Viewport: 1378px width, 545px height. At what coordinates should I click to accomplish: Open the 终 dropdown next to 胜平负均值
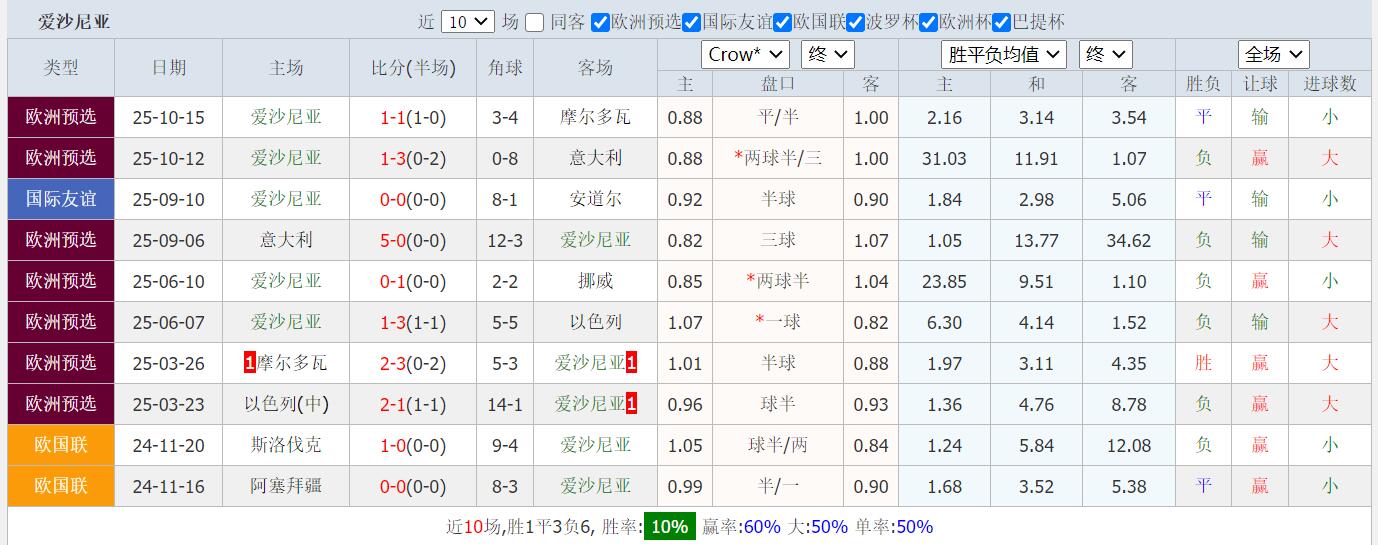point(1105,55)
